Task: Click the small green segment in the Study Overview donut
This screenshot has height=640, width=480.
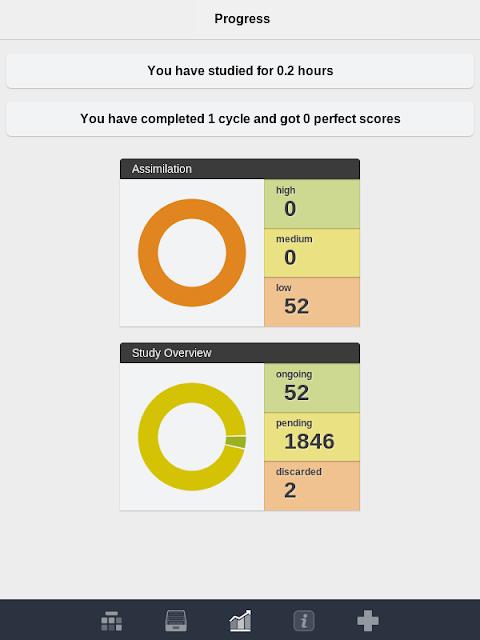Action: point(236,442)
